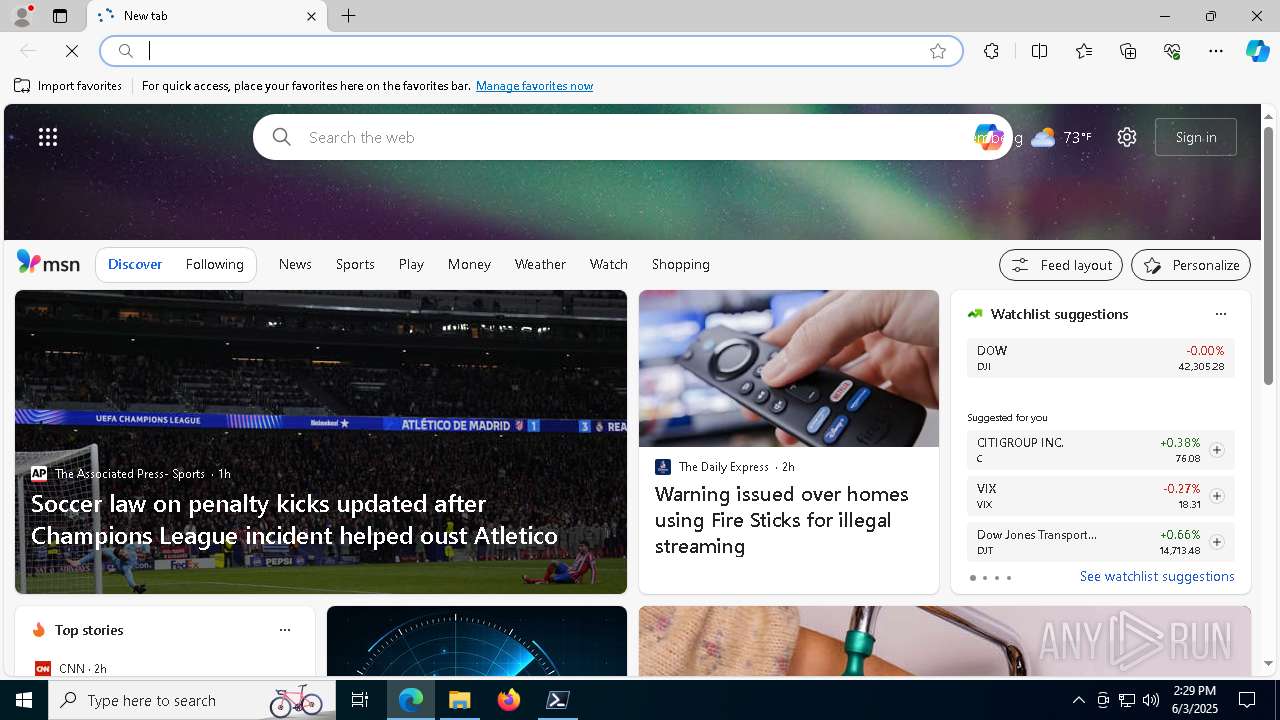Open Manage favorites now link
This screenshot has width=1280, height=720.
pyautogui.click(x=534, y=86)
